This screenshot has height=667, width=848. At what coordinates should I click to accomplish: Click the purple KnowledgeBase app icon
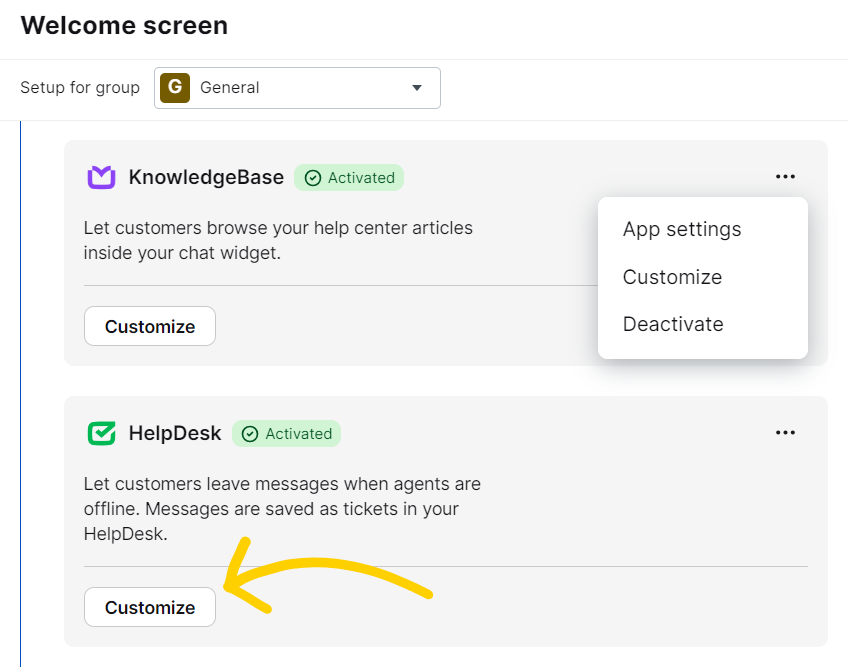tap(102, 177)
